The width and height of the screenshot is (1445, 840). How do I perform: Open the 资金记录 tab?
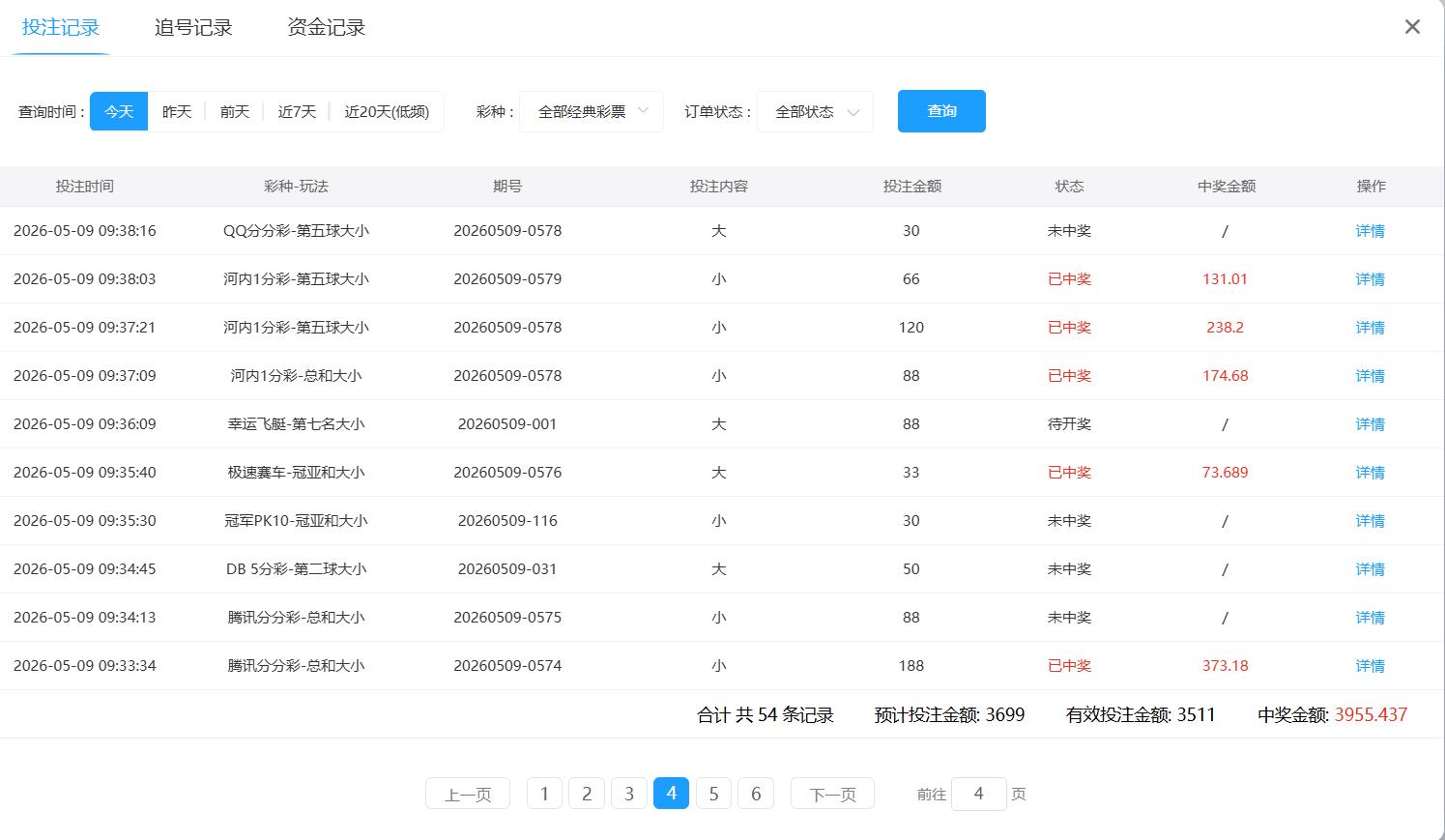326,27
